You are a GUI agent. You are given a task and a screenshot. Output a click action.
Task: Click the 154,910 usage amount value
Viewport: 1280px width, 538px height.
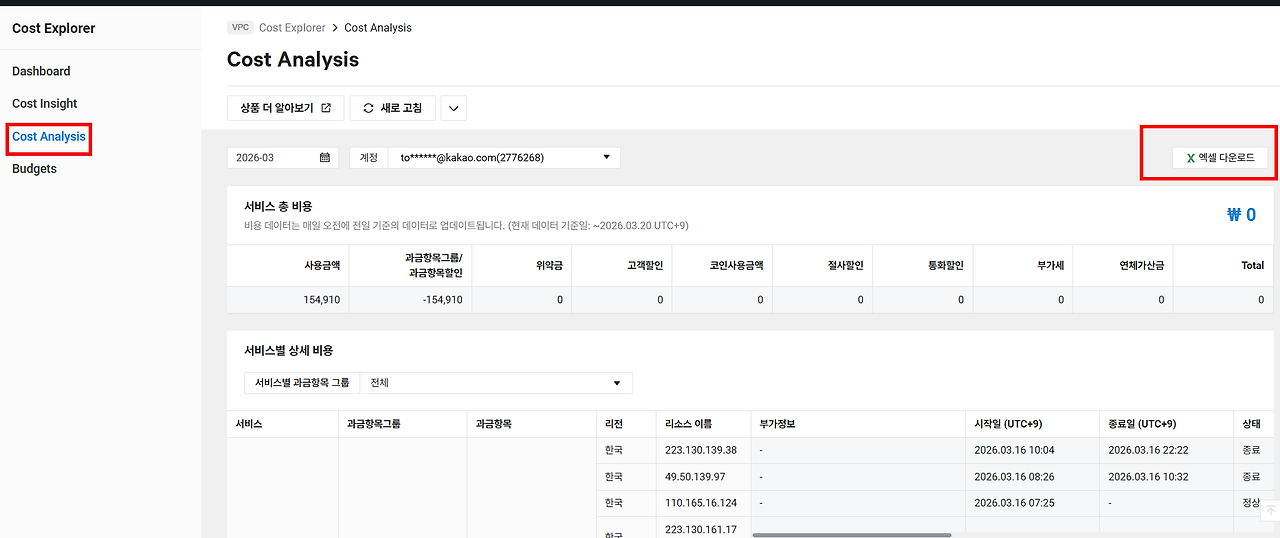[322, 300]
